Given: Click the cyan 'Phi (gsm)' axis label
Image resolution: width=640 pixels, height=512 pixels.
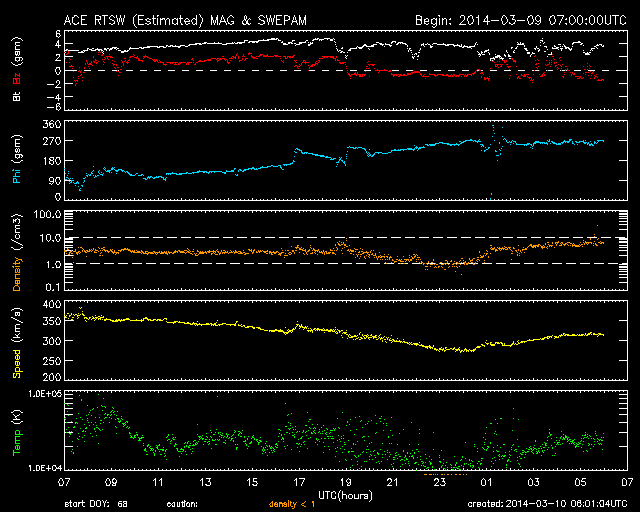Looking at the screenshot, I should click(17, 159).
